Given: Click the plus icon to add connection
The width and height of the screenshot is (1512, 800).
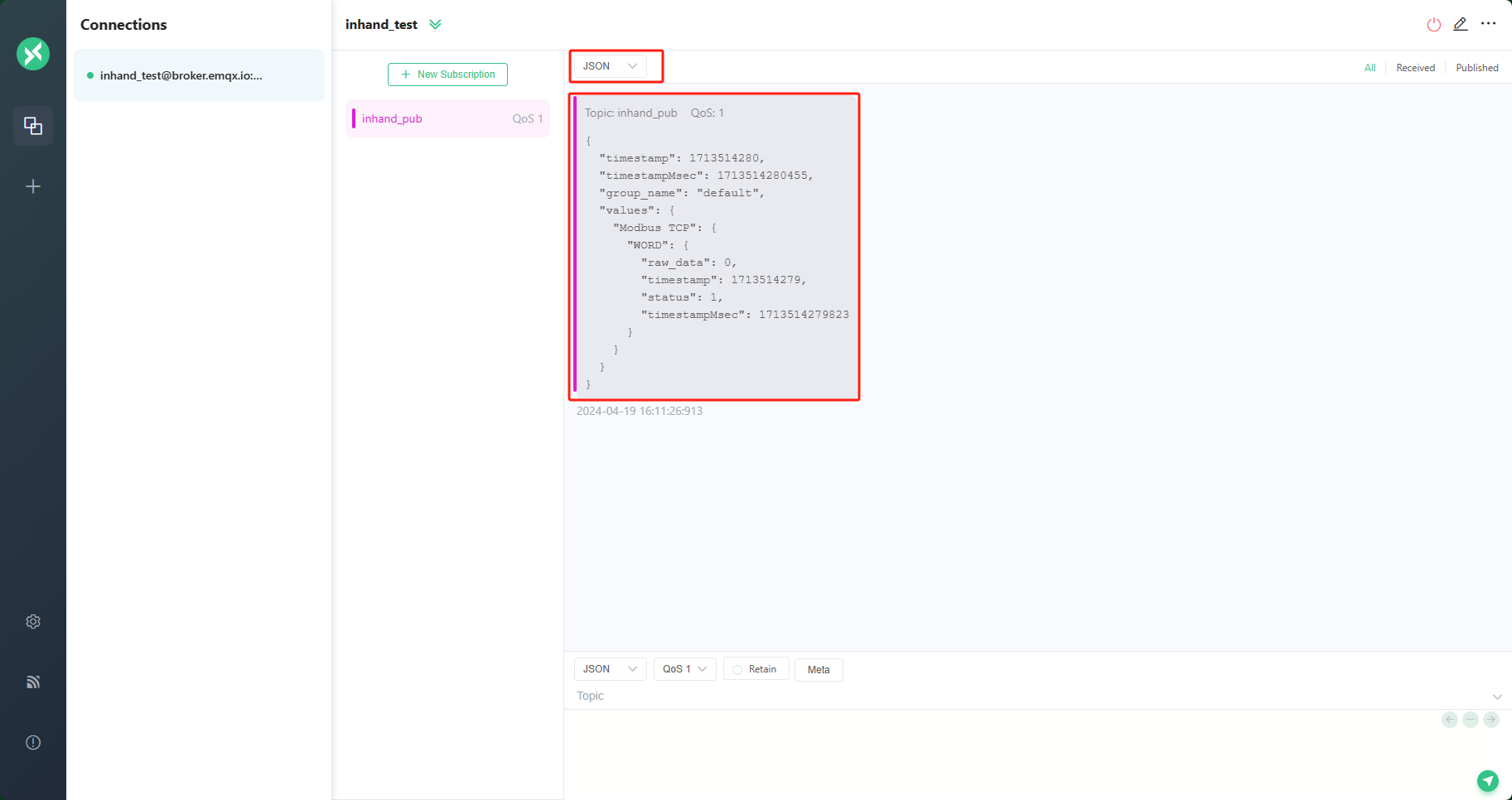Looking at the screenshot, I should (x=33, y=186).
